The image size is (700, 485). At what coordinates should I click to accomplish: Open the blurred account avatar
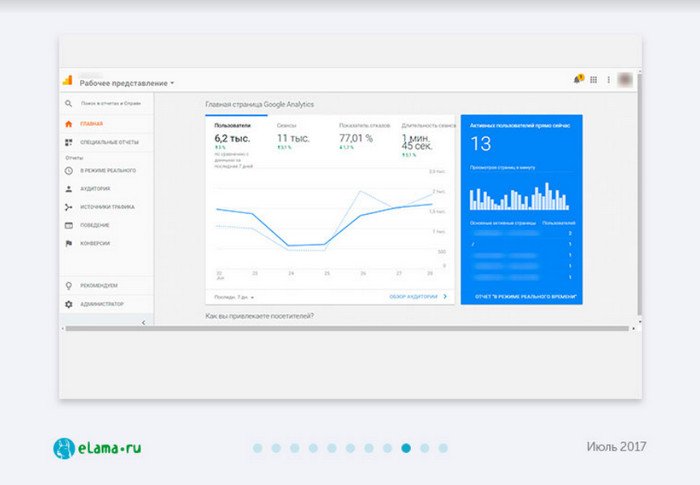[x=625, y=79]
